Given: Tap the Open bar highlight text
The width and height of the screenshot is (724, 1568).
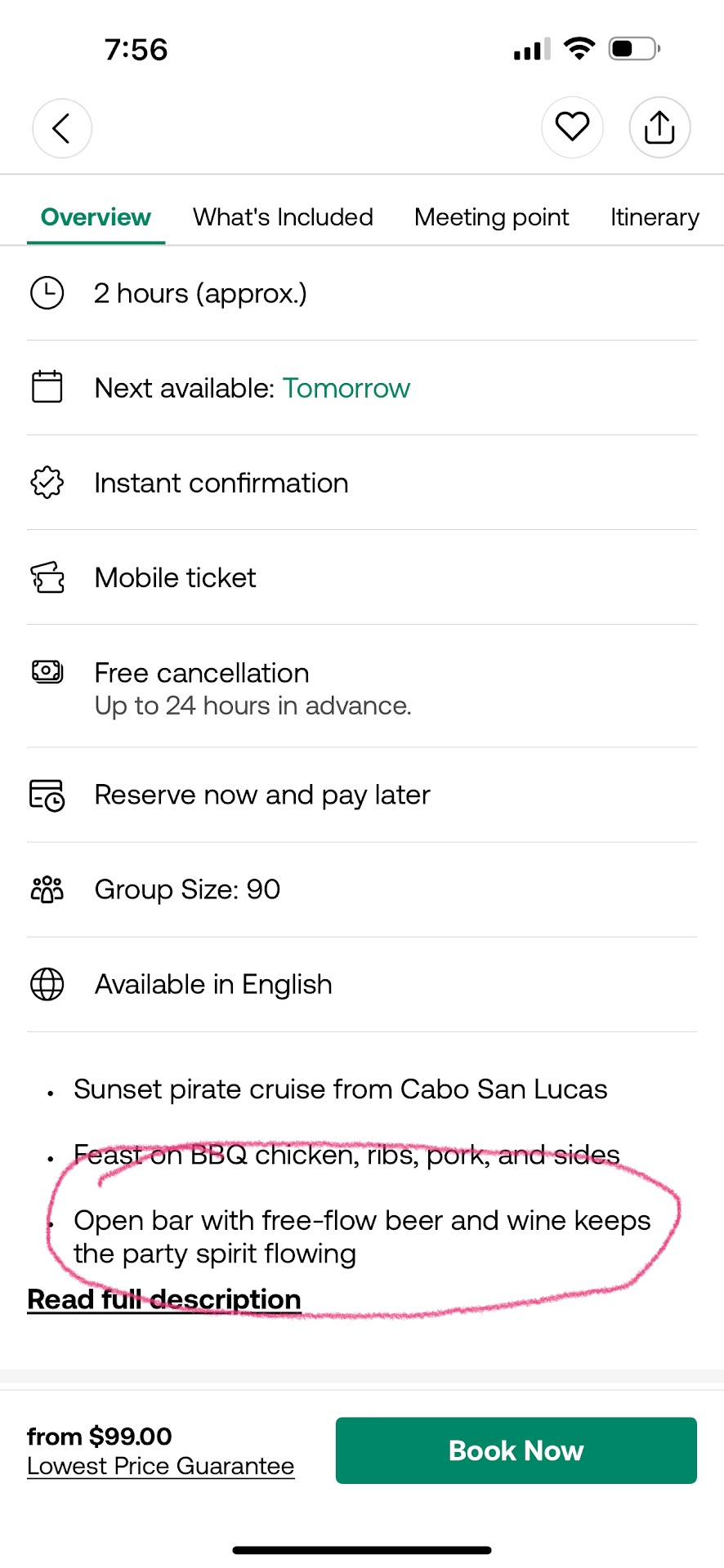Looking at the screenshot, I should pos(361,1236).
